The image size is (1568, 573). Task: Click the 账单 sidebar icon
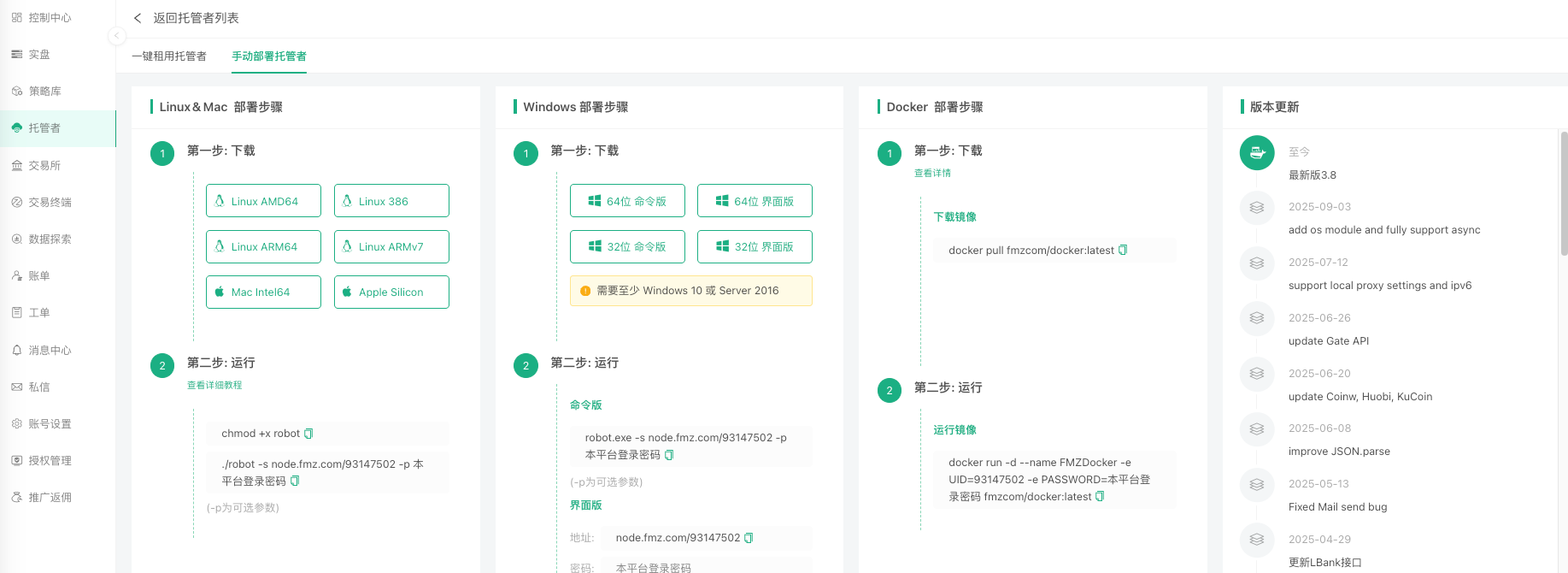[x=16, y=275]
